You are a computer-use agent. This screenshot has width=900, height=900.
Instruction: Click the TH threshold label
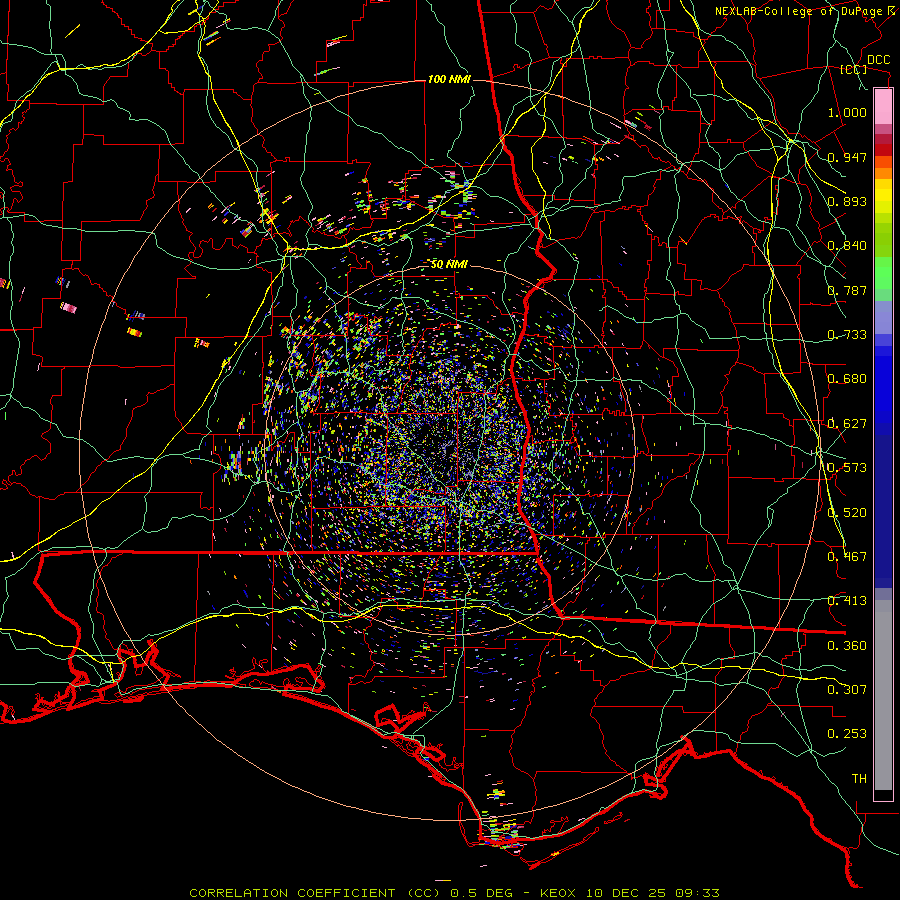click(859, 779)
